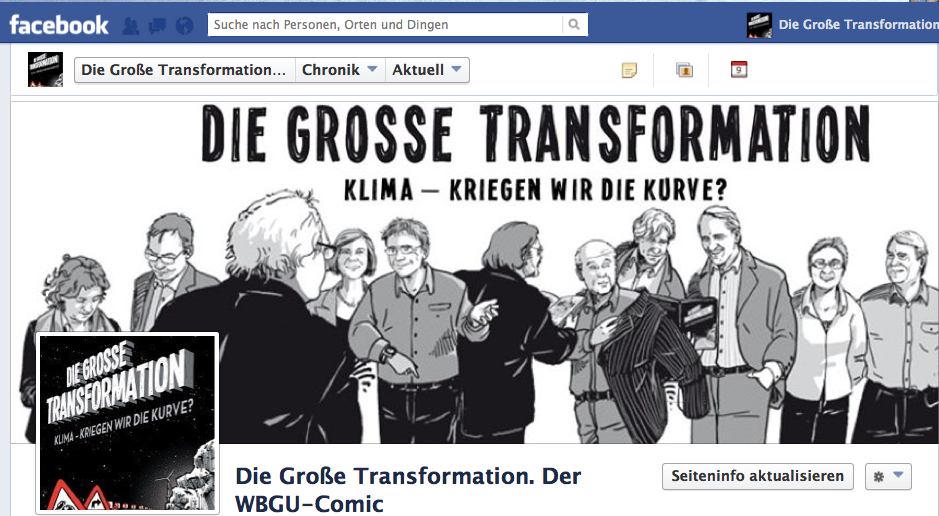
Task: Select 'Die Große Transformation…' page bar item
Action: tap(184, 70)
